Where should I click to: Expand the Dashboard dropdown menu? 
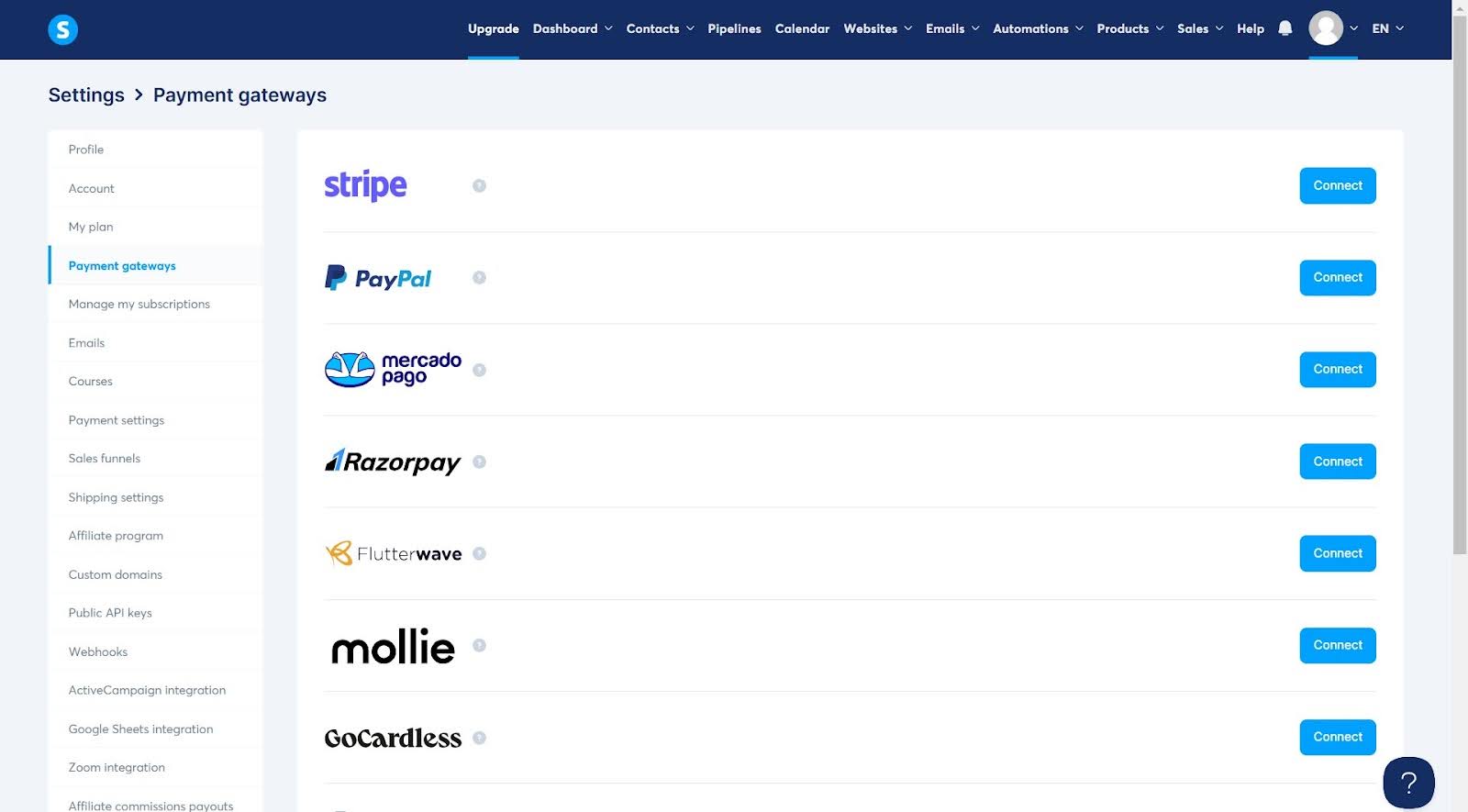[x=573, y=28]
